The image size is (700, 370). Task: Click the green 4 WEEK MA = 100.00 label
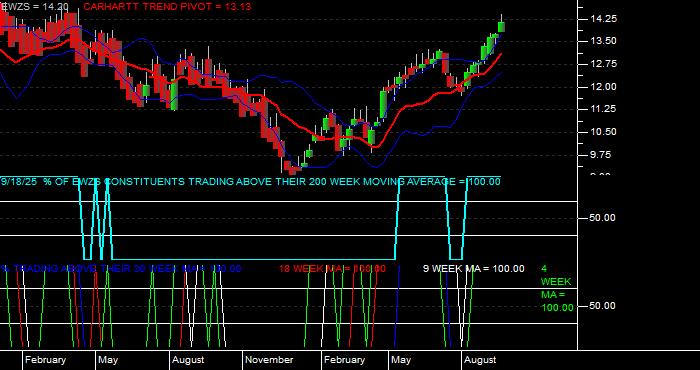tap(557, 288)
